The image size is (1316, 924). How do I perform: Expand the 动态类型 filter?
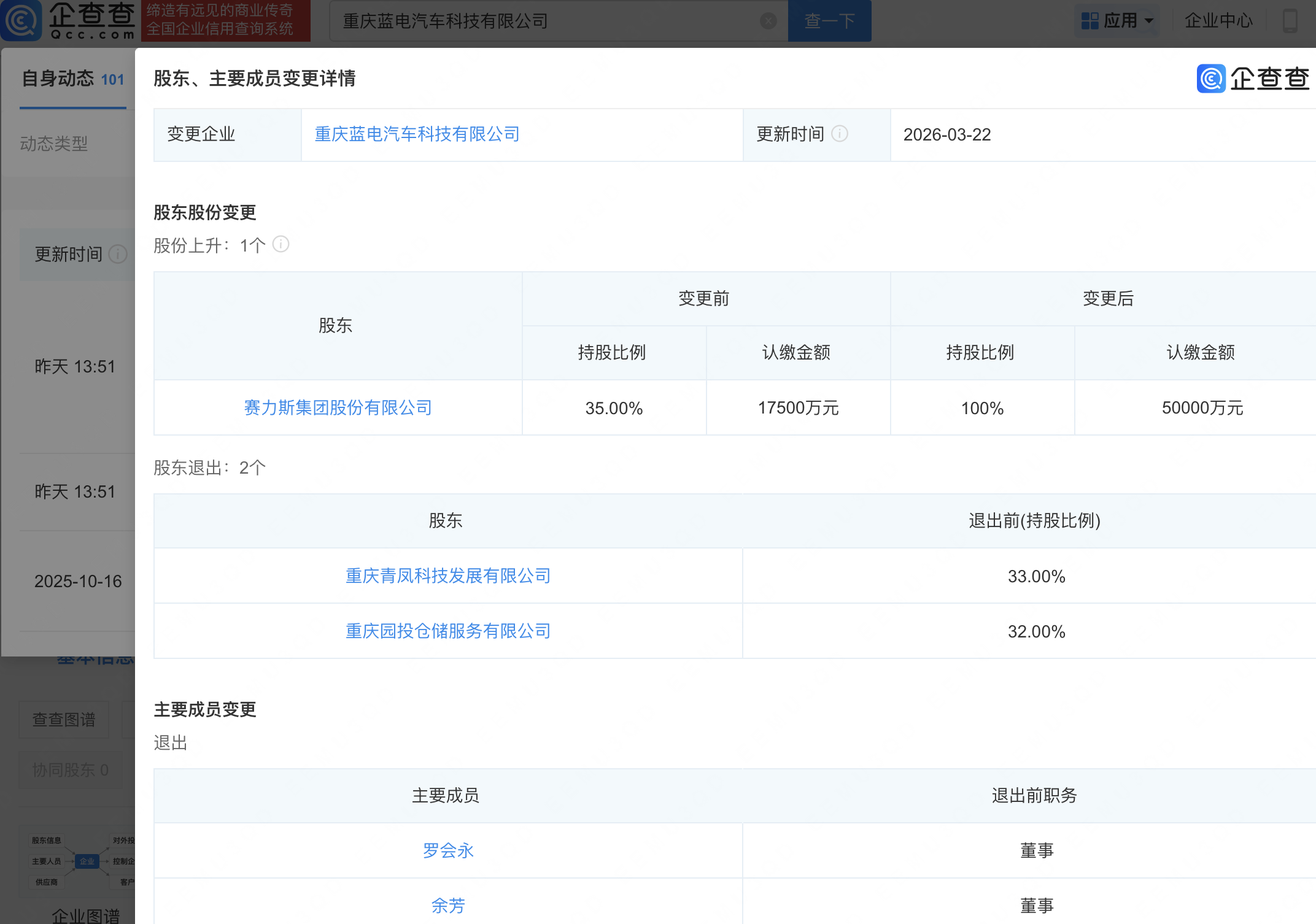click(54, 143)
